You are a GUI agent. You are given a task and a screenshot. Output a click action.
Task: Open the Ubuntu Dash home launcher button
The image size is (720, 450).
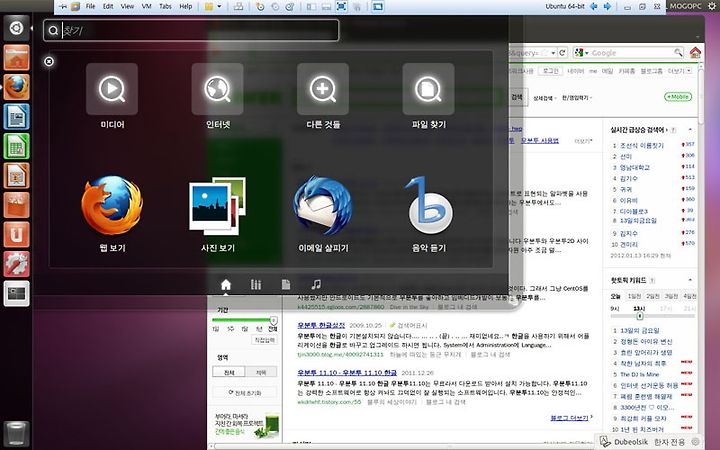17,28
